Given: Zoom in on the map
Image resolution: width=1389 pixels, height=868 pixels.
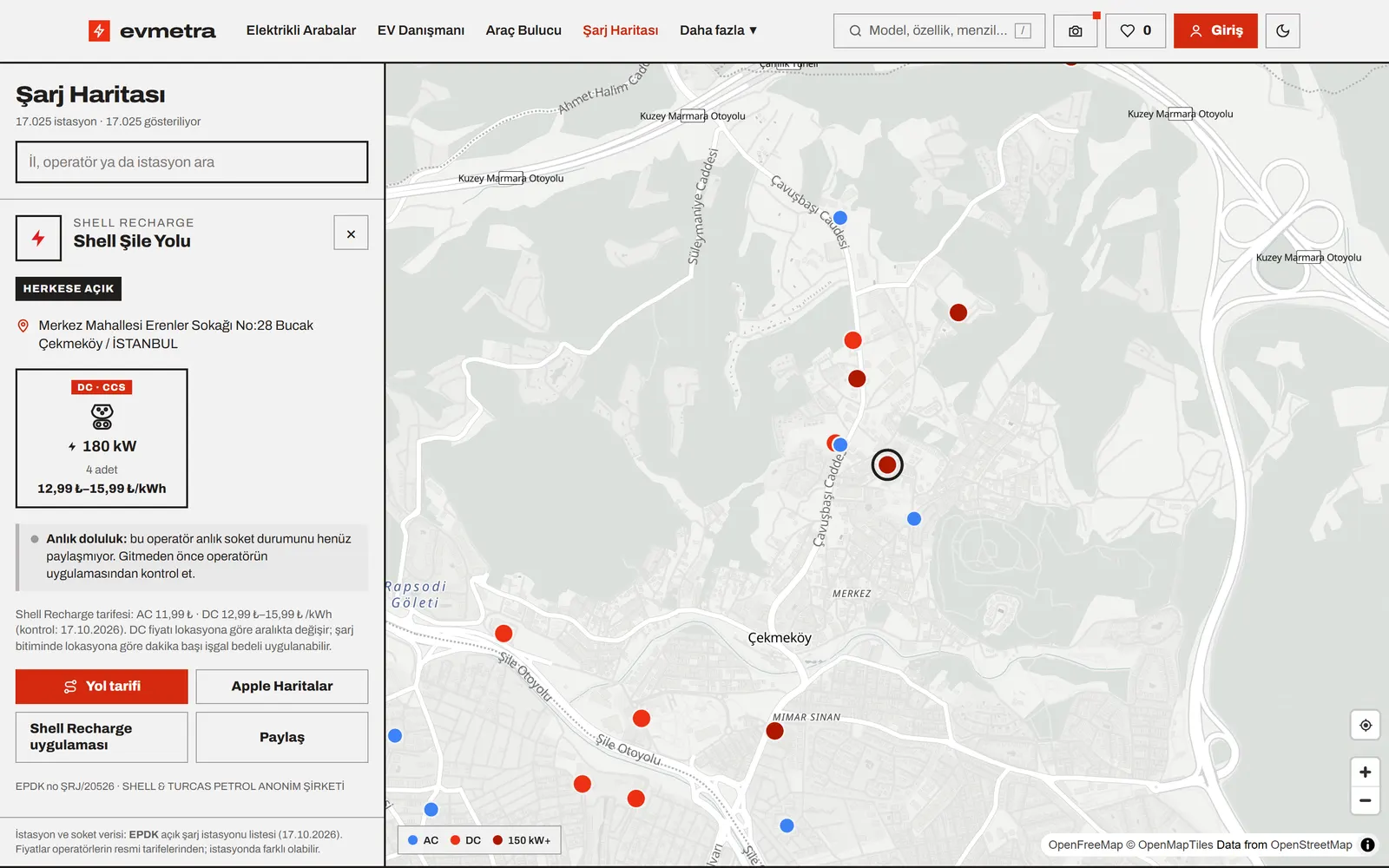Looking at the screenshot, I should click(x=1366, y=772).
